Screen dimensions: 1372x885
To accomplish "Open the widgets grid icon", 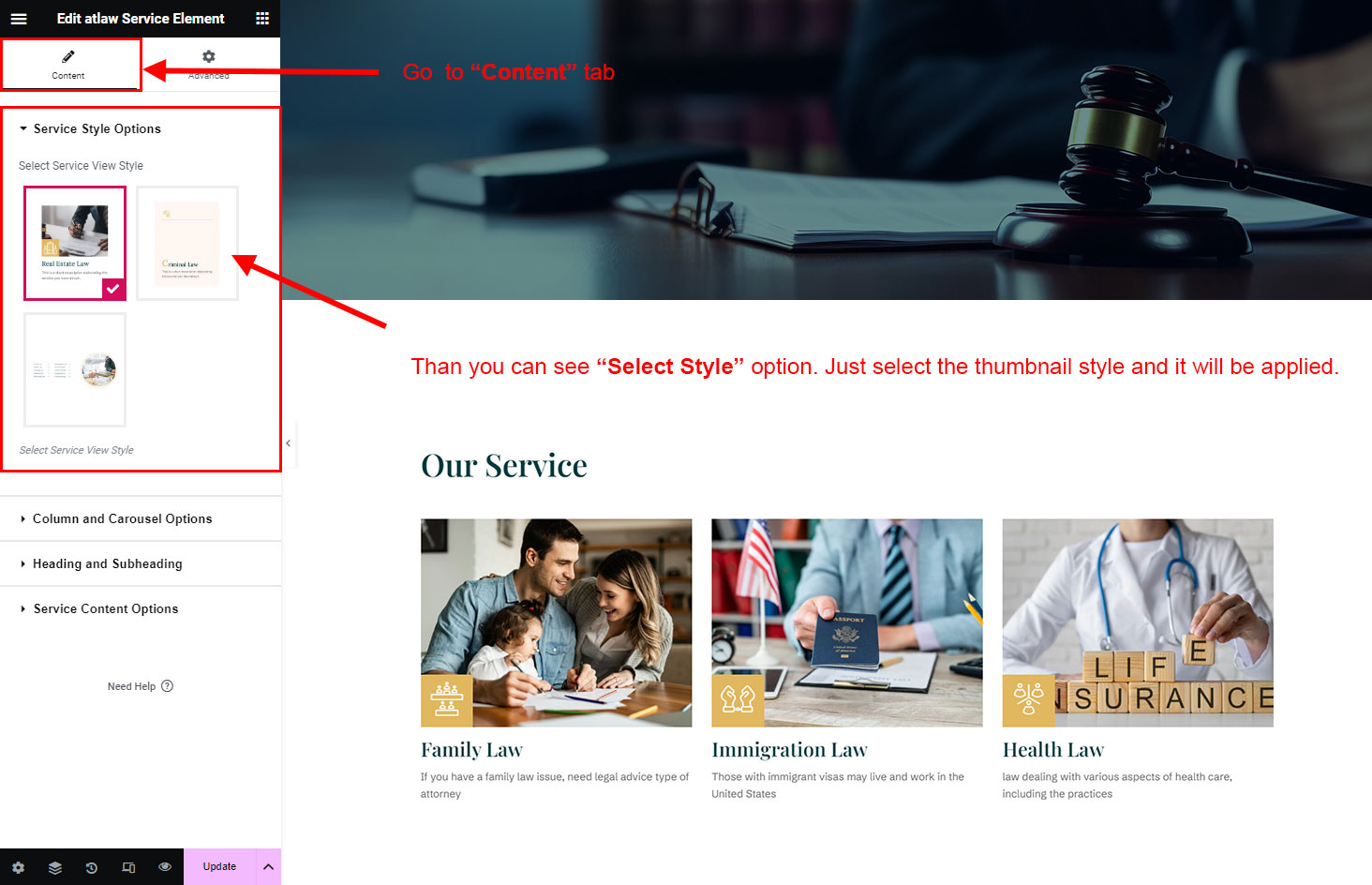I will [262, 19].
